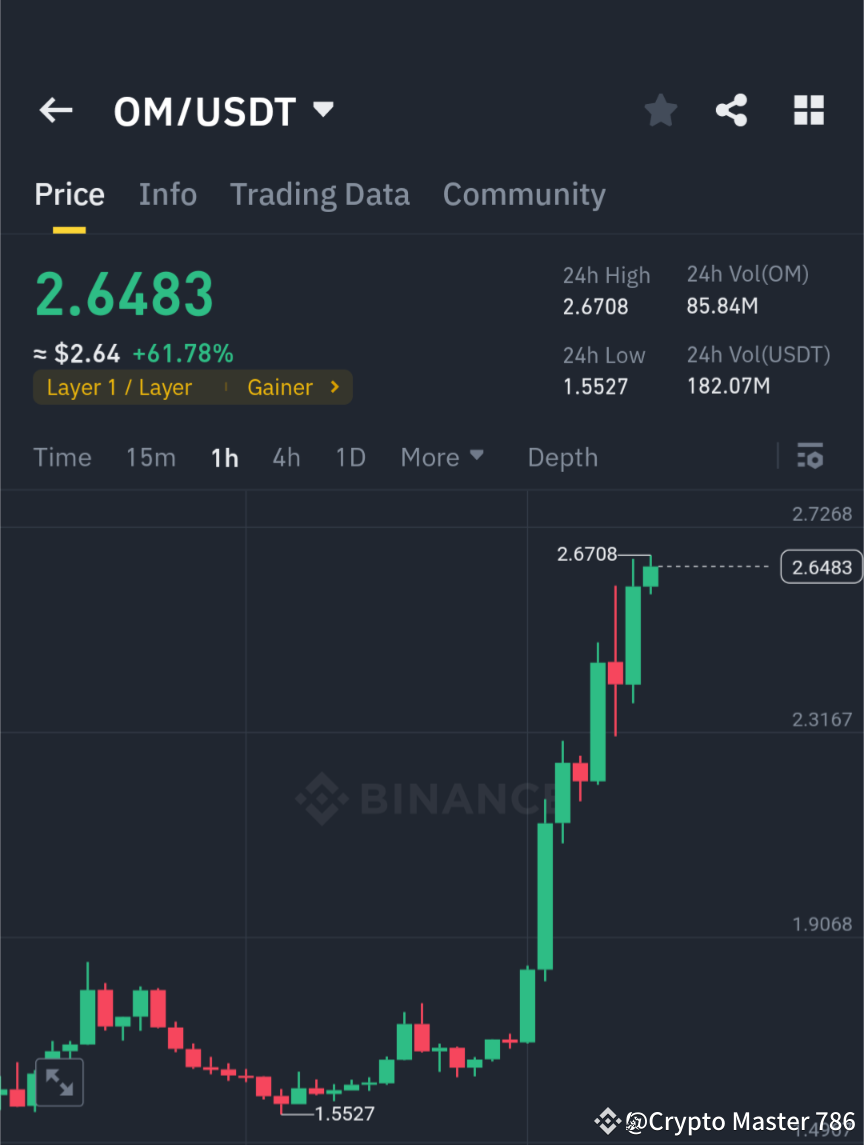Tap the back arrow to exit pair view
Image resolution: width=864 pixels, height=1145 pixels.
pyautogui.click(x=55, y=111)
